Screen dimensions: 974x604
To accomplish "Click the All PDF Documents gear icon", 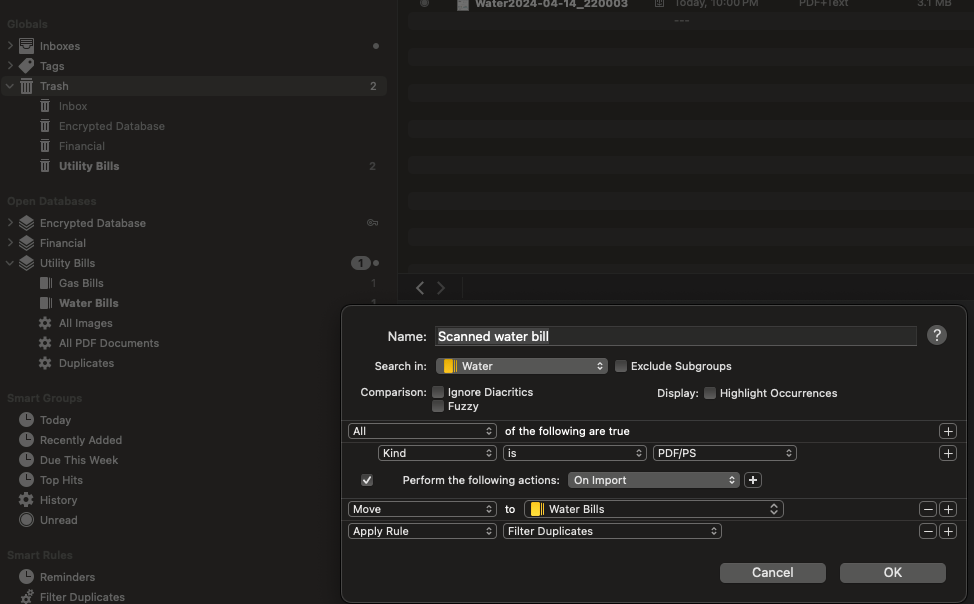I will (x=45, y=342).
